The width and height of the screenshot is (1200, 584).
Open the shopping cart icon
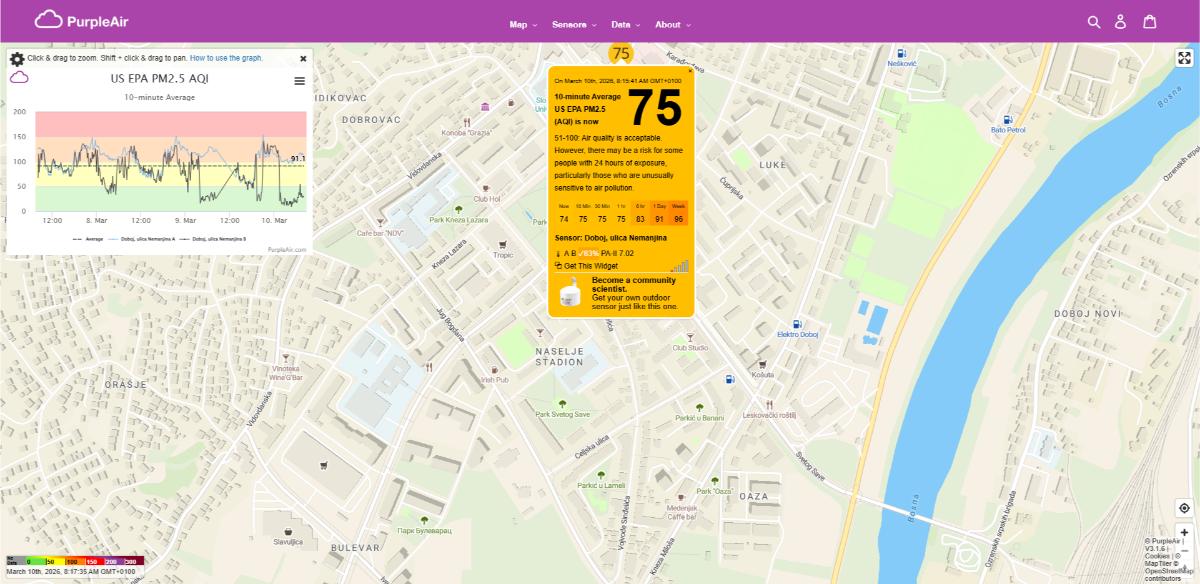[1148, 19]
